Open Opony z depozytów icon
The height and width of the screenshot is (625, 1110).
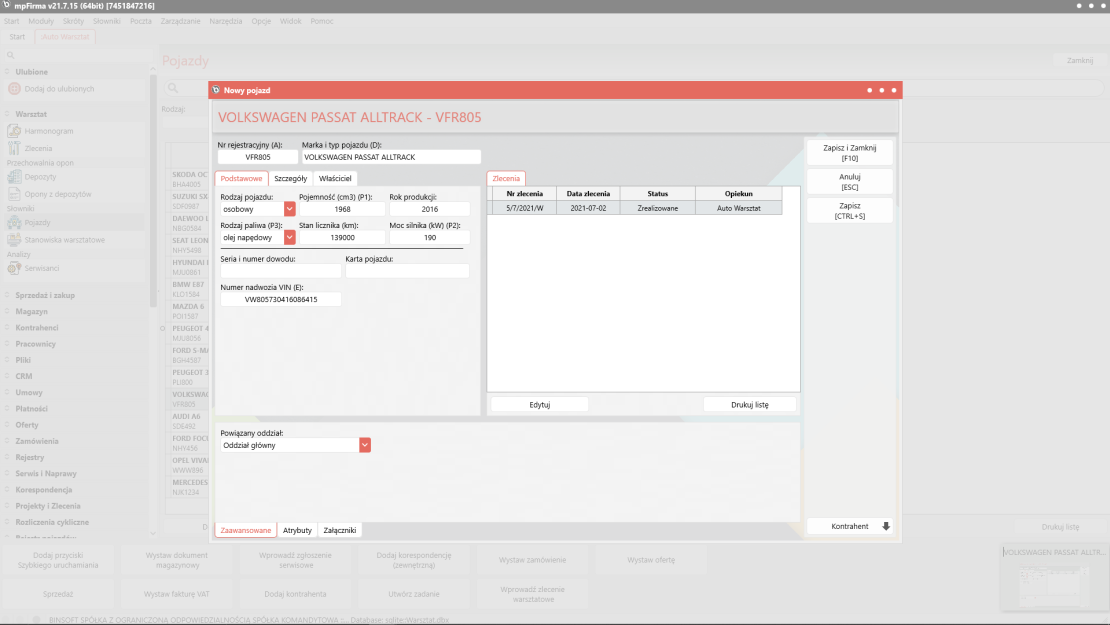pyautogui.click(x=14, y=194)
